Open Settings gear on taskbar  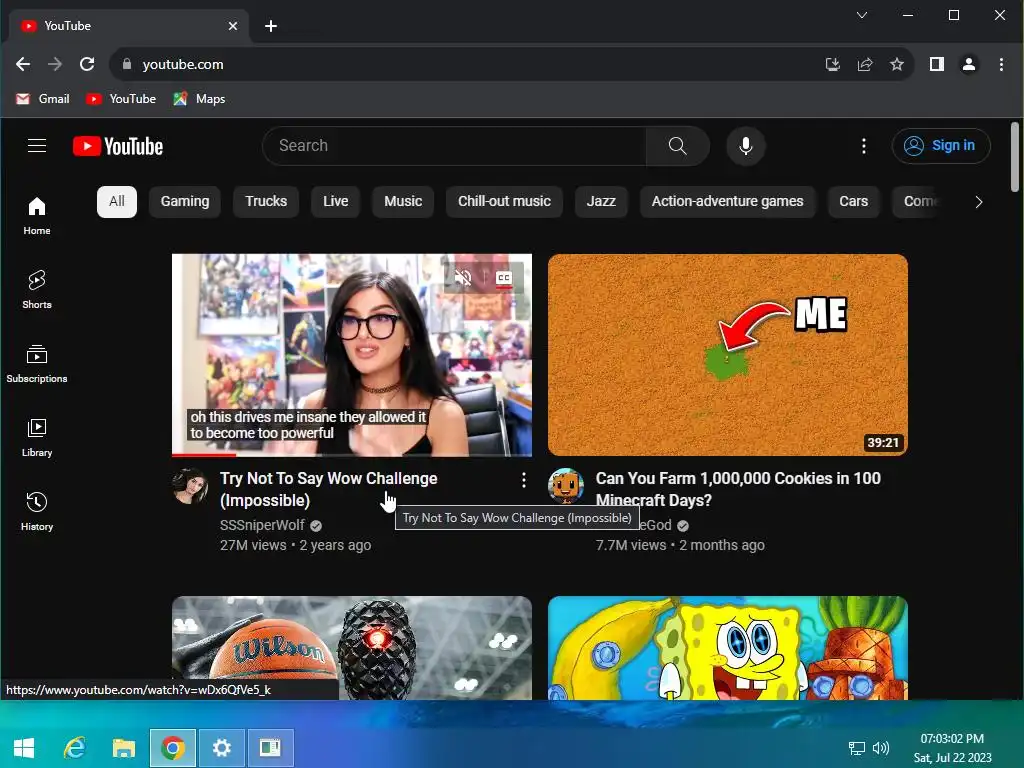pos(221,747)
